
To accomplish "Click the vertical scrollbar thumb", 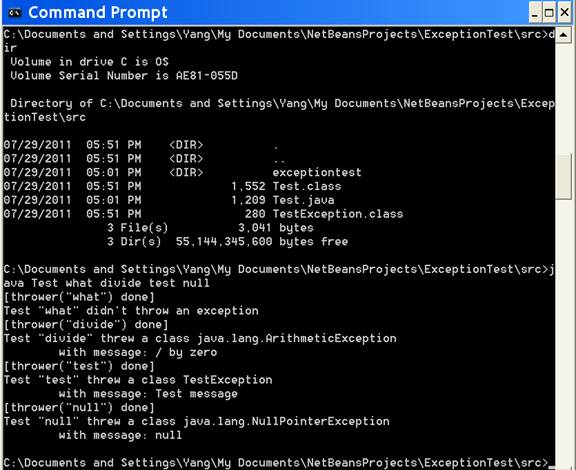I will coord(564,177).
